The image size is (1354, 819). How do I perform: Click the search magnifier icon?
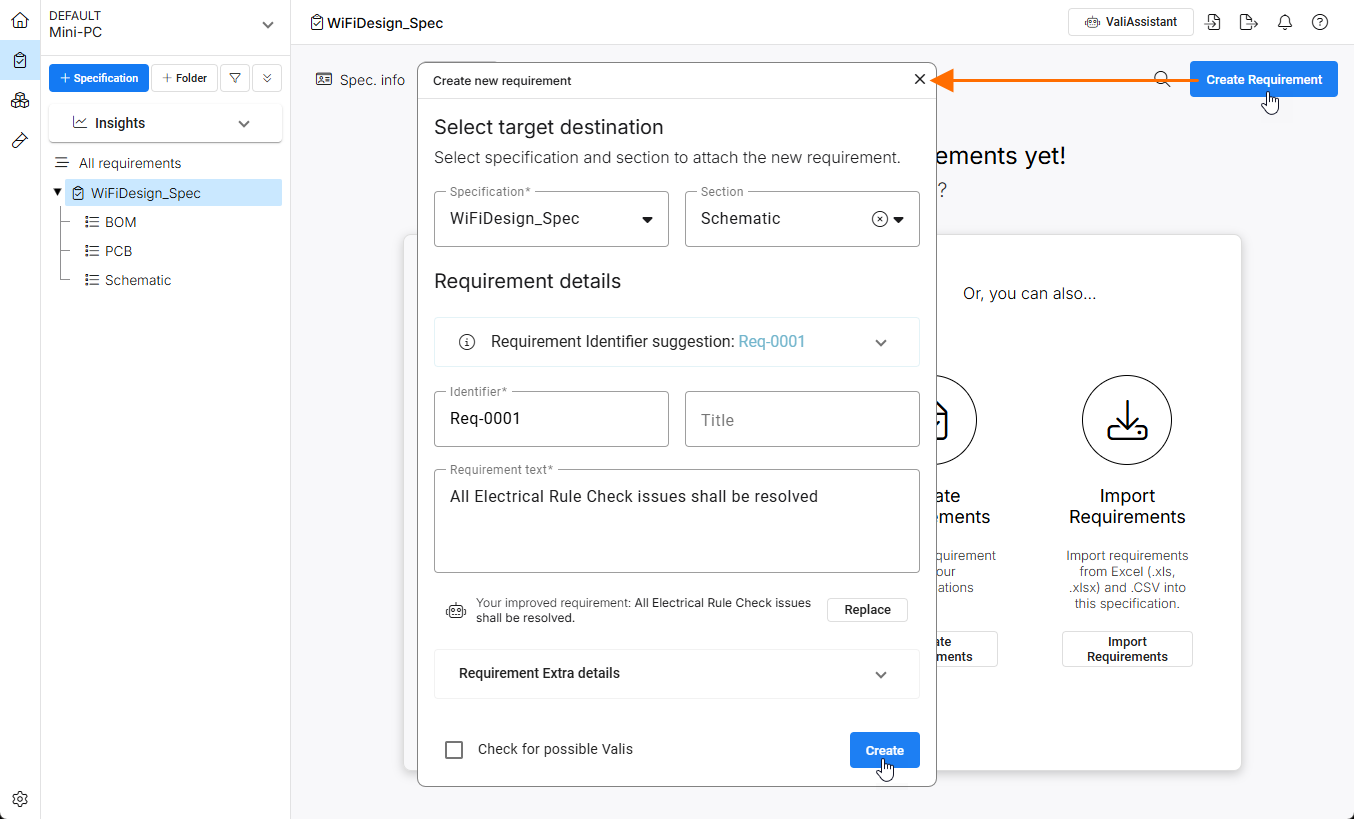(1162, 79)
